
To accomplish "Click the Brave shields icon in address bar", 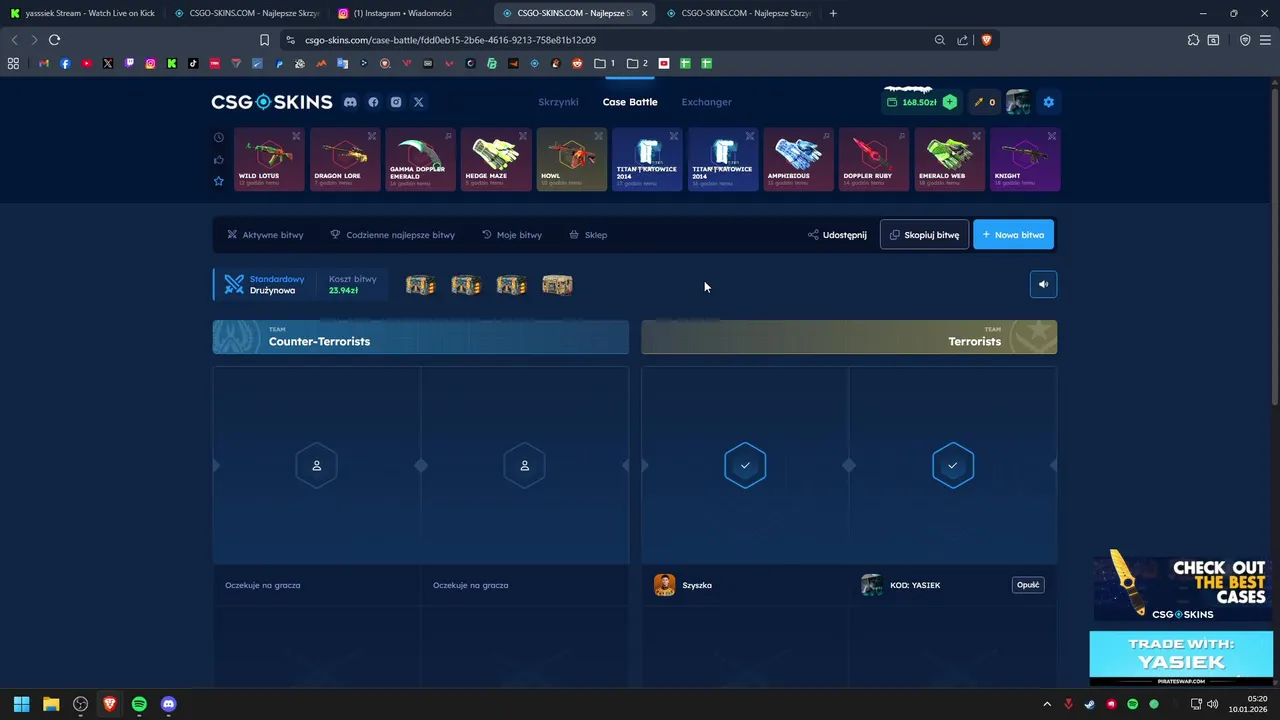I will point(986,40).
